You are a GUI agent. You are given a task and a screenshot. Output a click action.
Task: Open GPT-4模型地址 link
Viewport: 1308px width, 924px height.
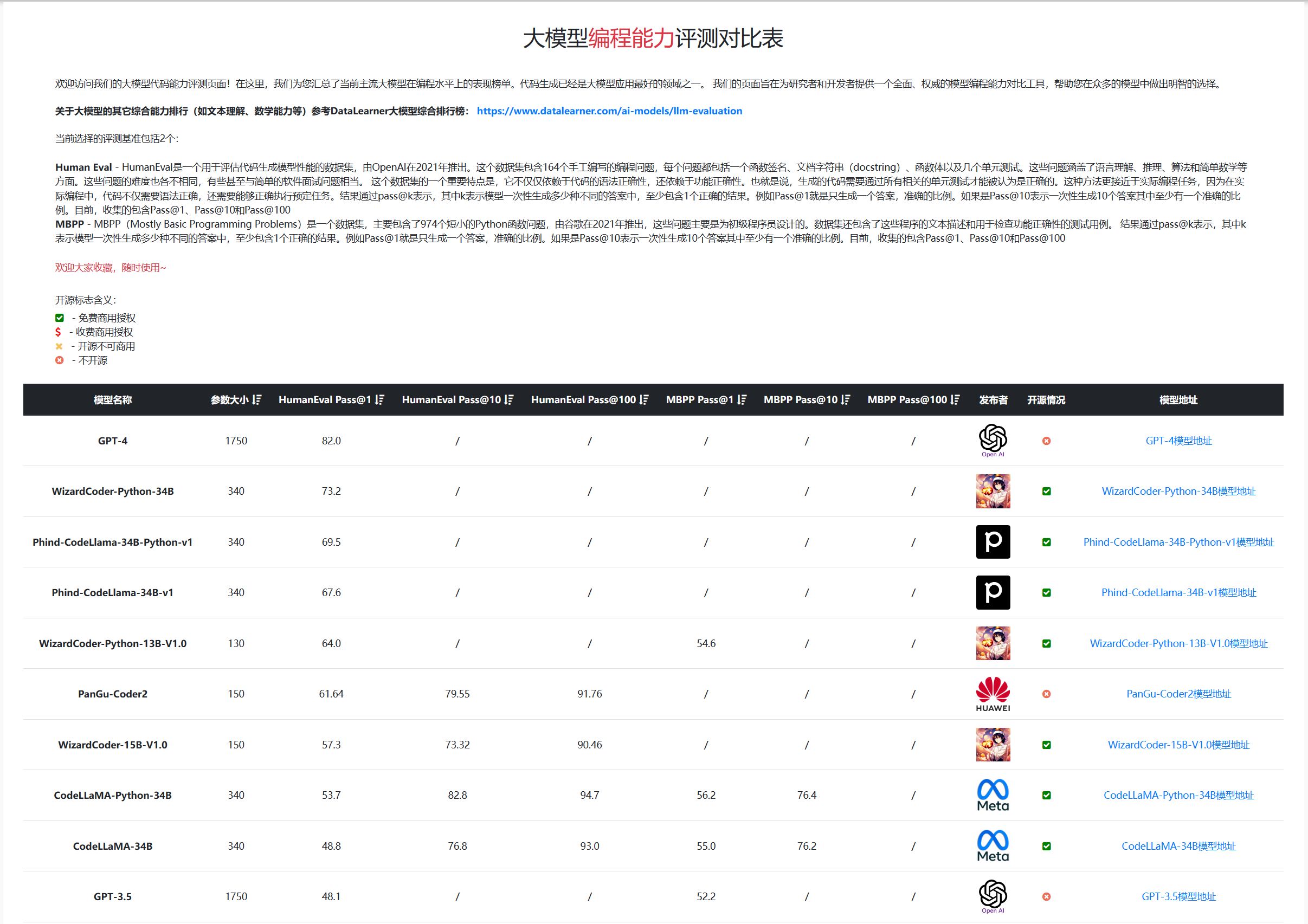pyautogui.click(x=1178, y=441)
